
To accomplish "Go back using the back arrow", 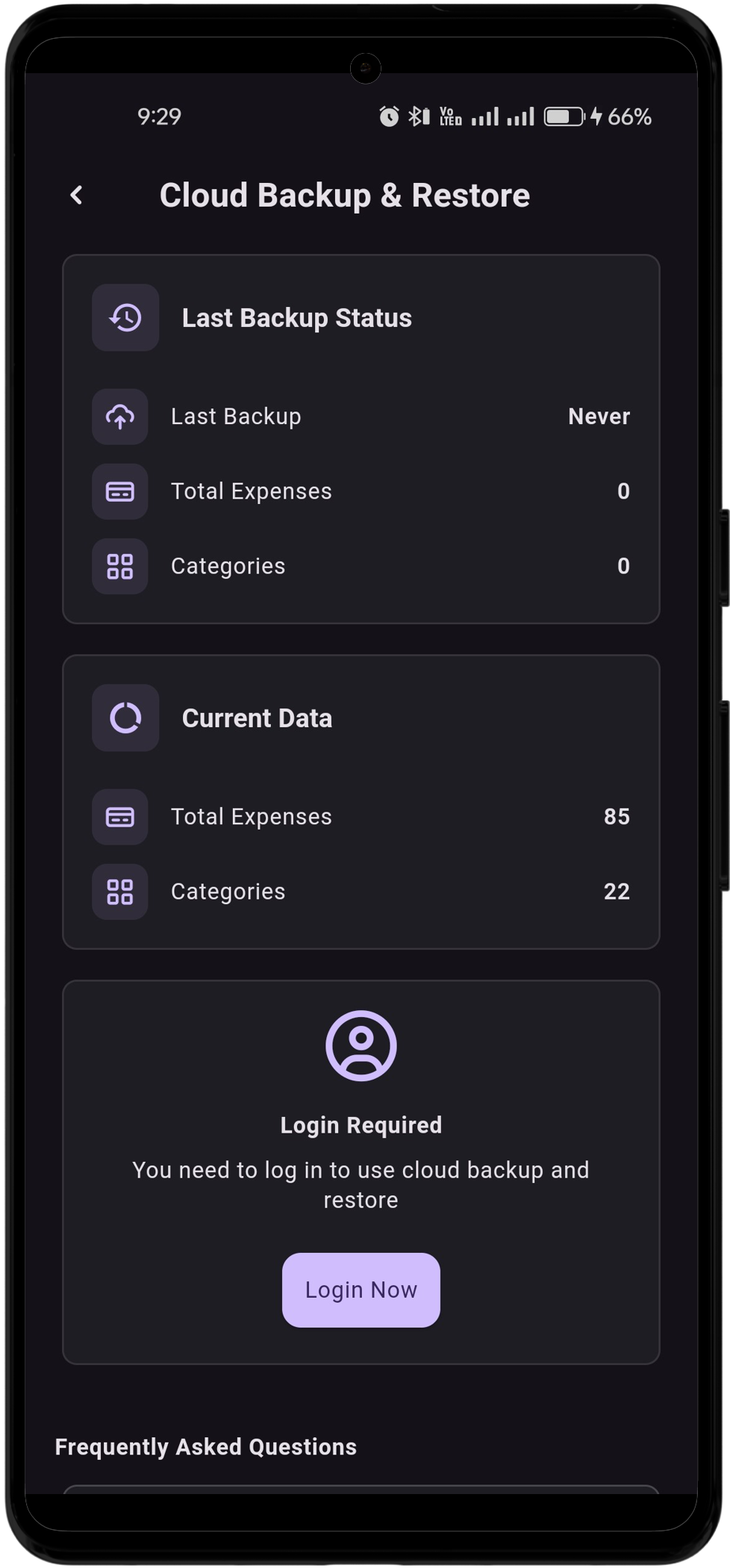I will pyautogui.click(x=76, y=196).
